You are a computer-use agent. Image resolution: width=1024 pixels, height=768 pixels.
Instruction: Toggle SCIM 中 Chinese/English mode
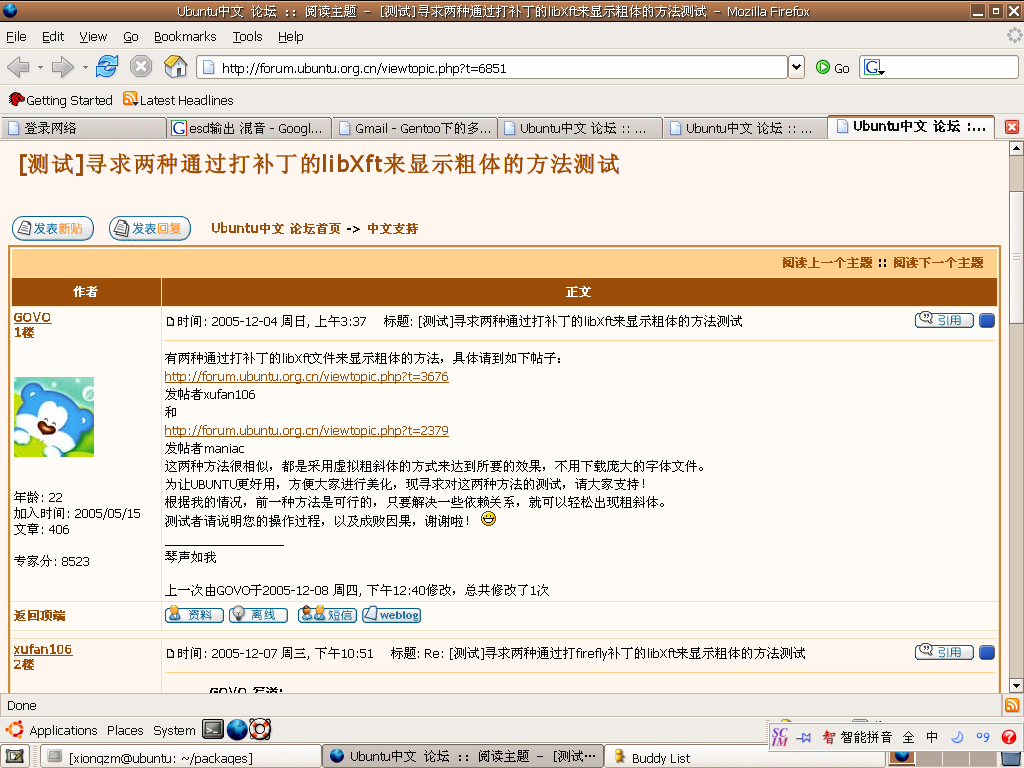[932, 737]
